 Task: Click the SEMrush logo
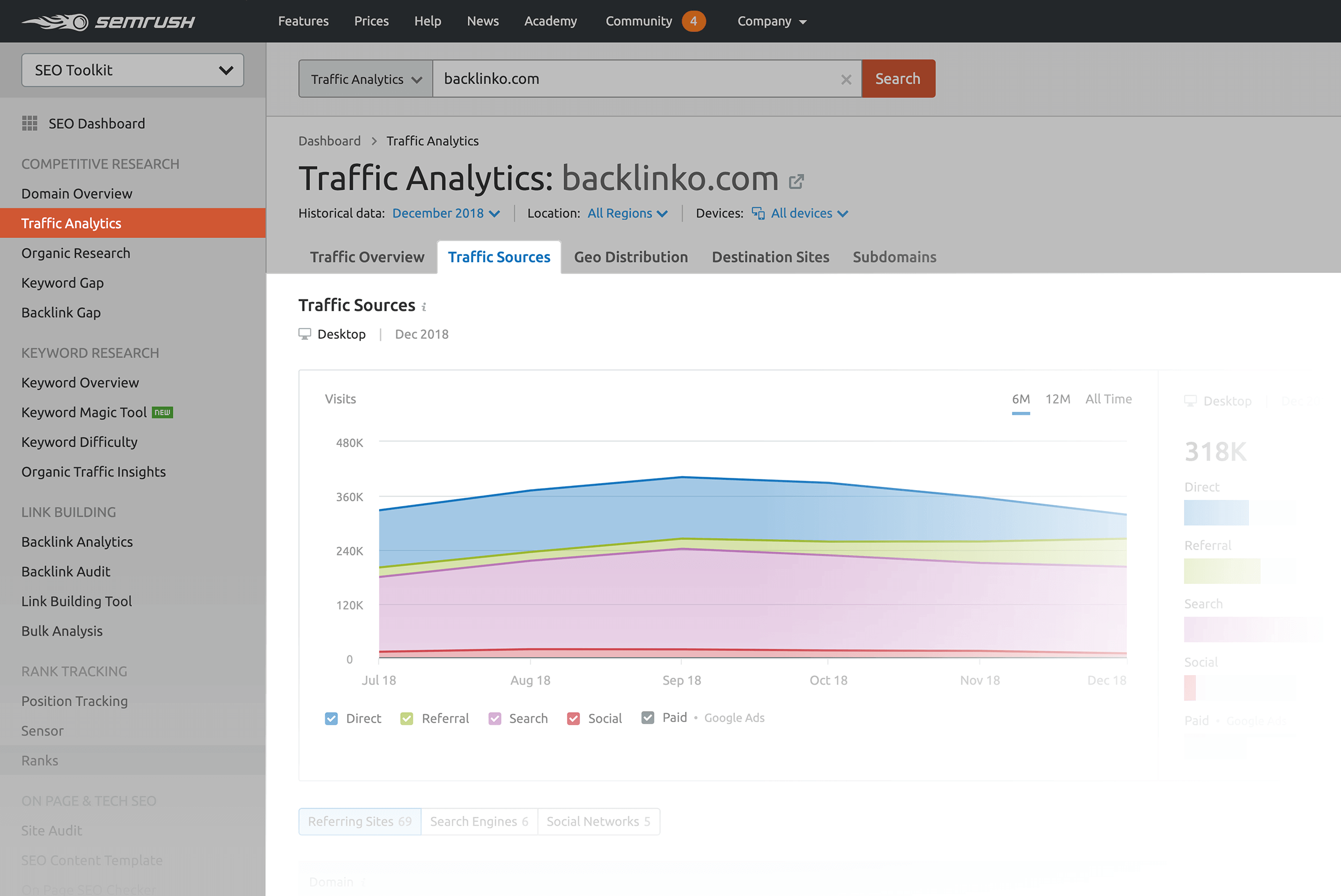[108, 21]
